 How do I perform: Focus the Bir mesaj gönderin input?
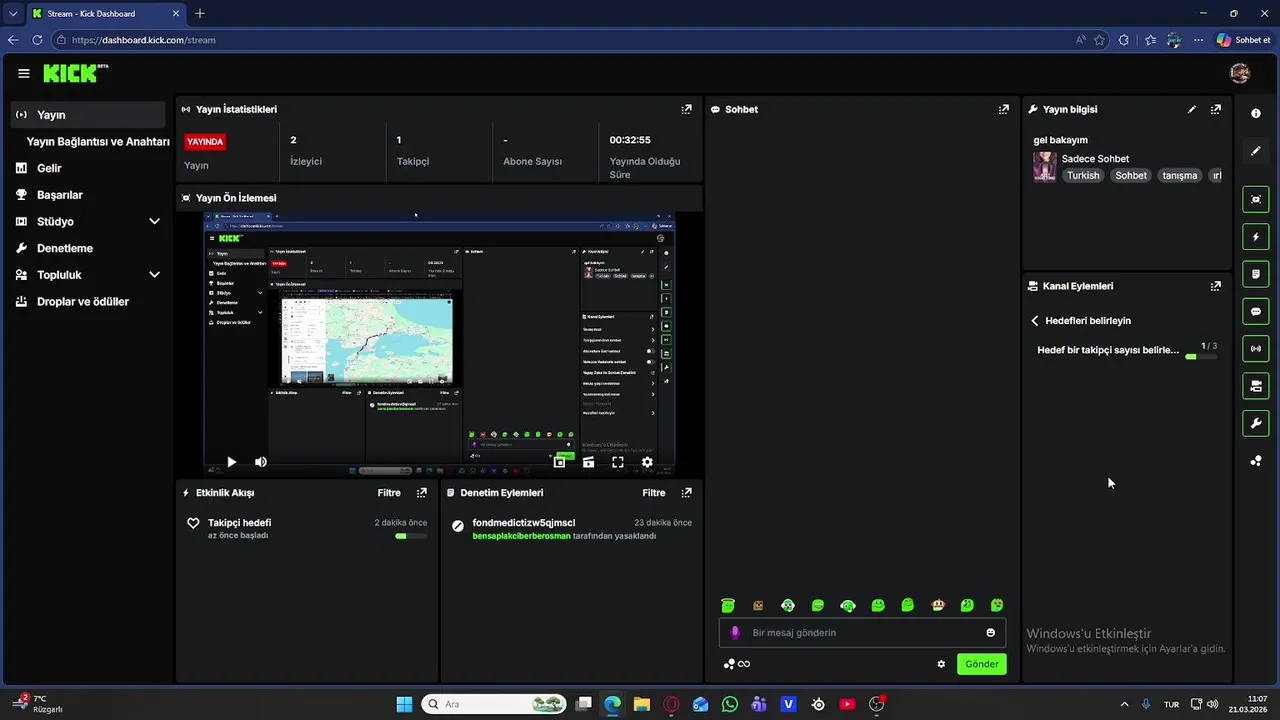coord(864,633)
